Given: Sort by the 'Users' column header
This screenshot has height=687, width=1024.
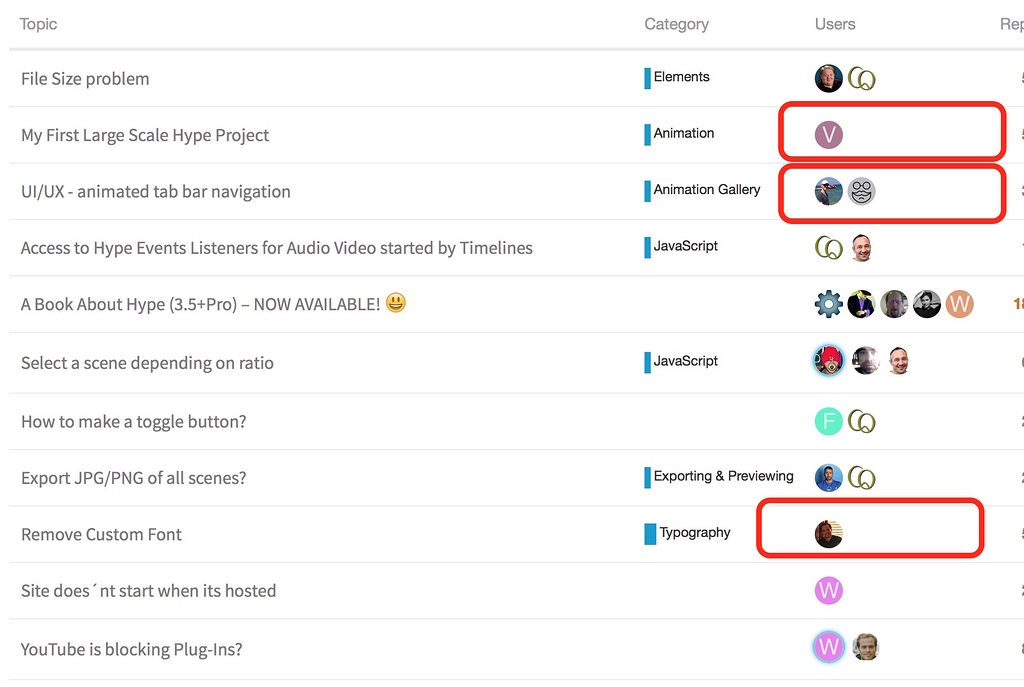Looking at the screenshot, I should [835, 23].
